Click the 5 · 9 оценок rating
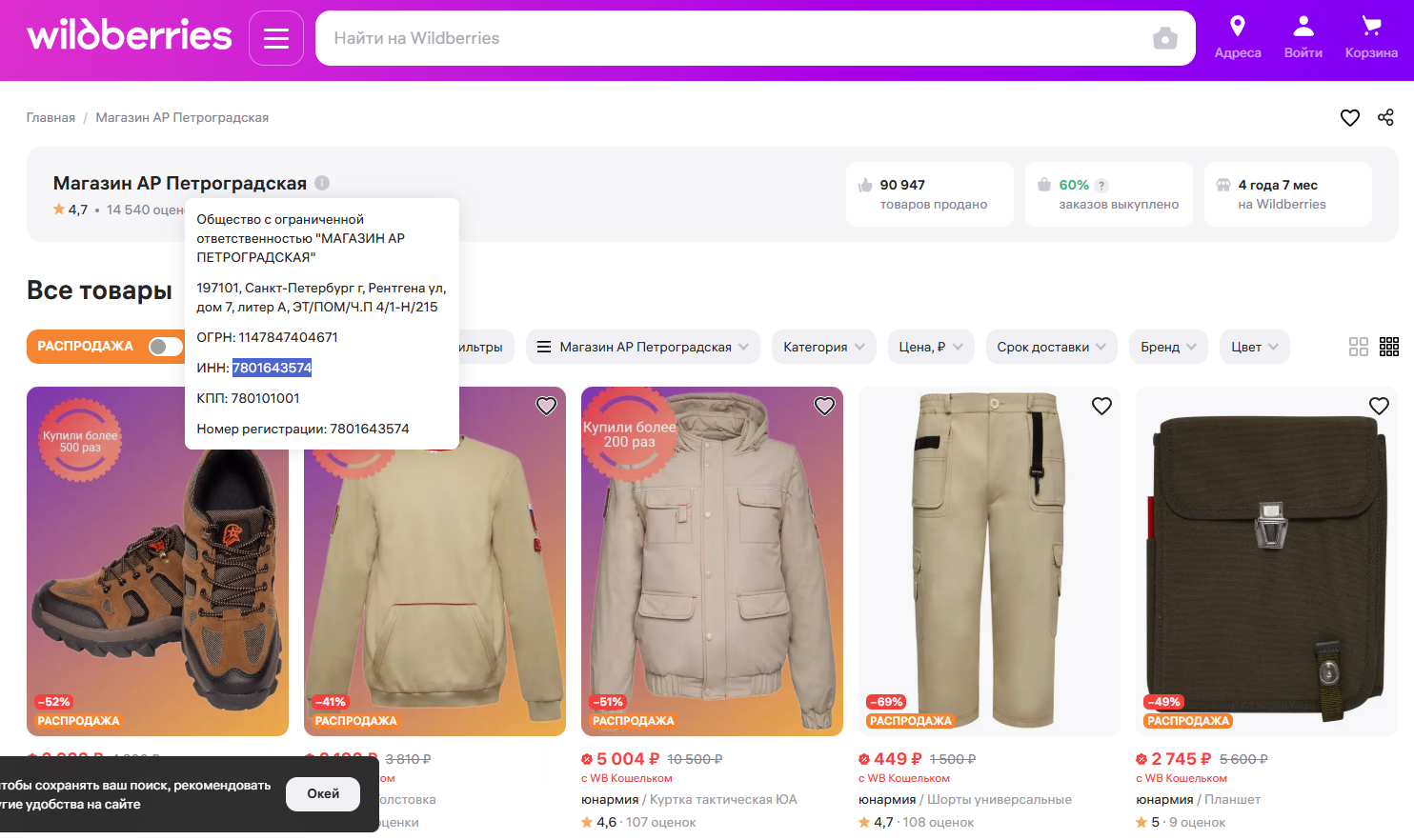The width and height of the screenshot is (1414, 840). 1181,823
